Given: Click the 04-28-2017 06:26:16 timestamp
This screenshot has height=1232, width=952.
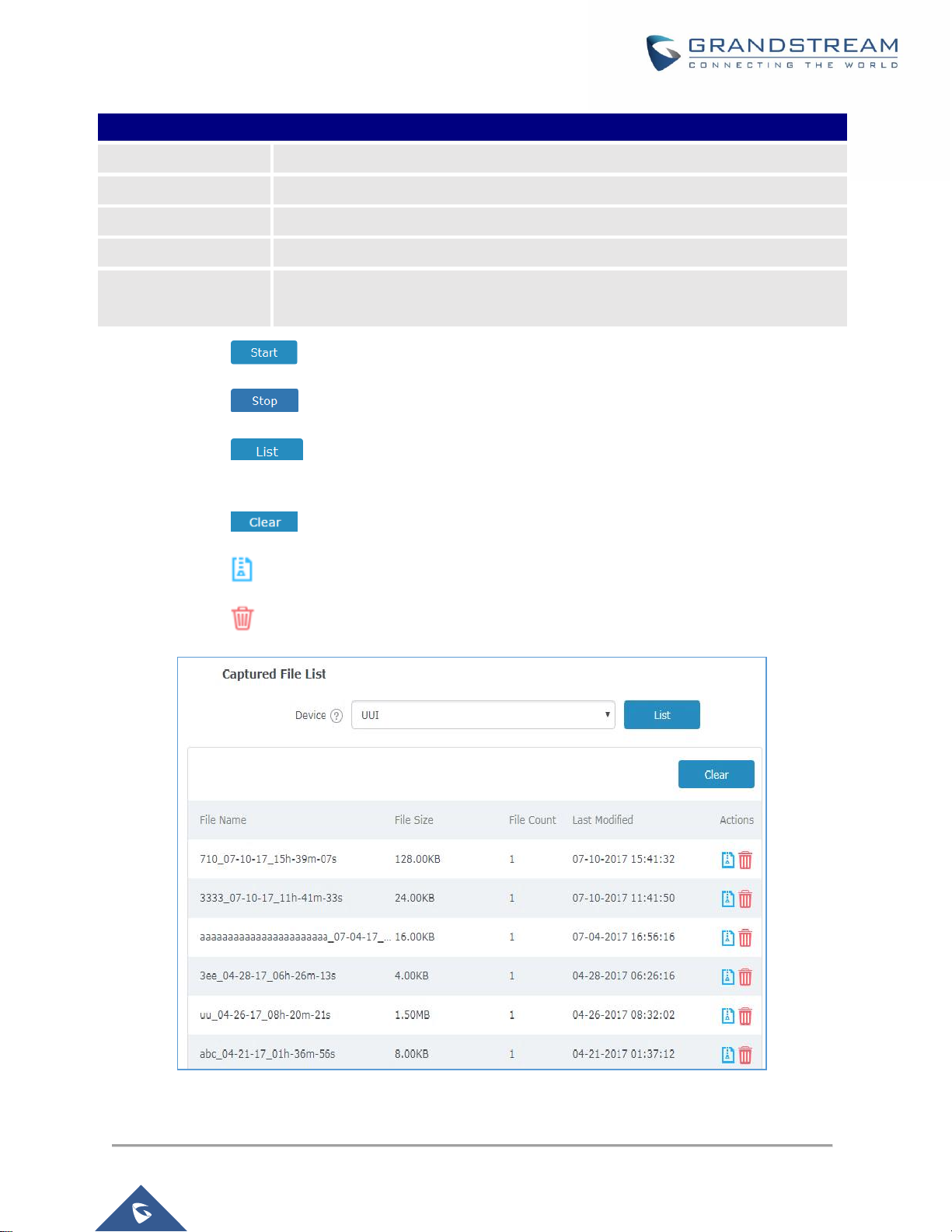Looking at the screenshot, I should [x=623, y=975].
